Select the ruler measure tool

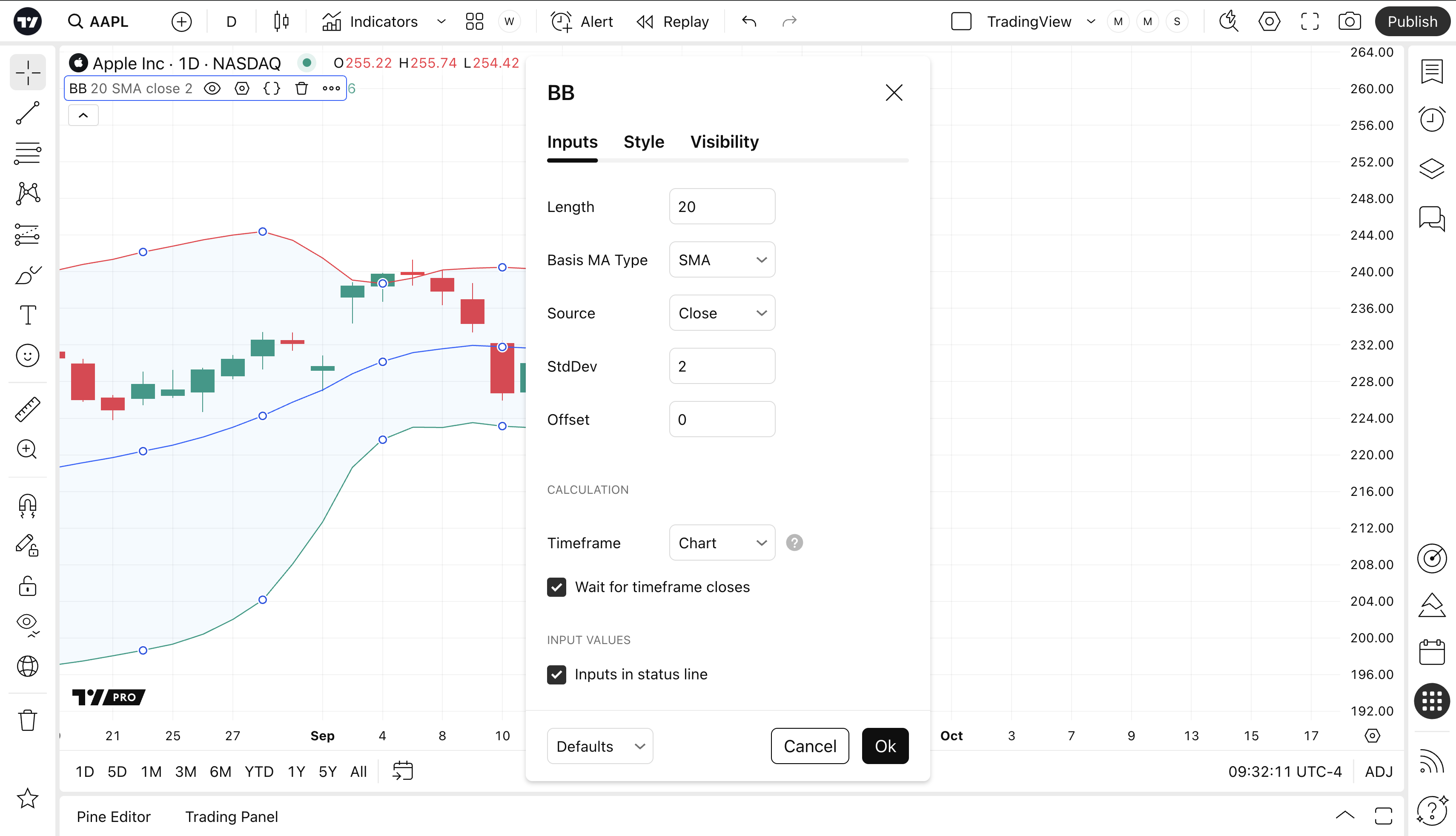[x=28, y=409]
